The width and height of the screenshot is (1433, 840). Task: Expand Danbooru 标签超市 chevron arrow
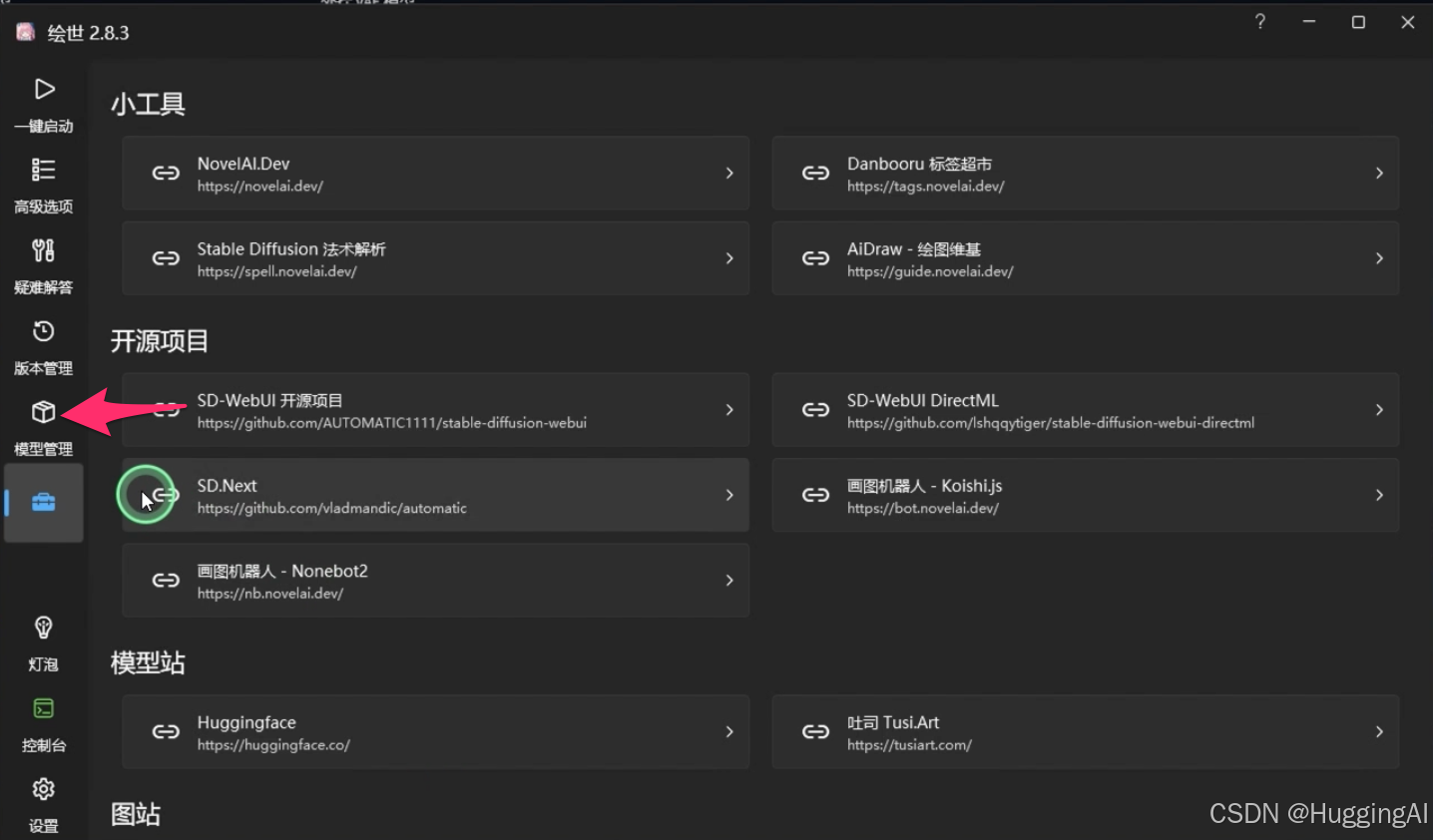(x=1379, y=173)
